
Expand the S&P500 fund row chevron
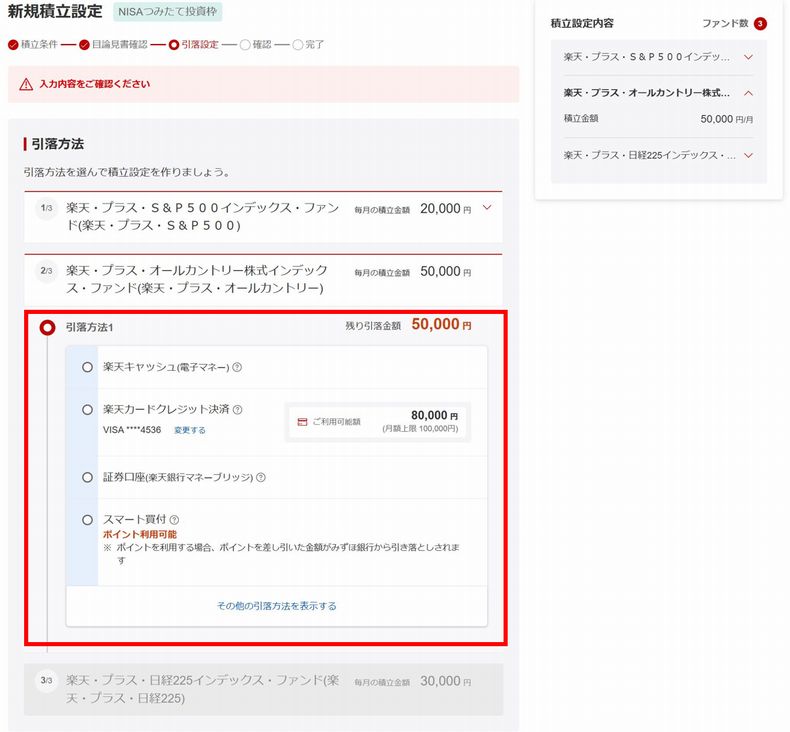[x=487, y=207]
